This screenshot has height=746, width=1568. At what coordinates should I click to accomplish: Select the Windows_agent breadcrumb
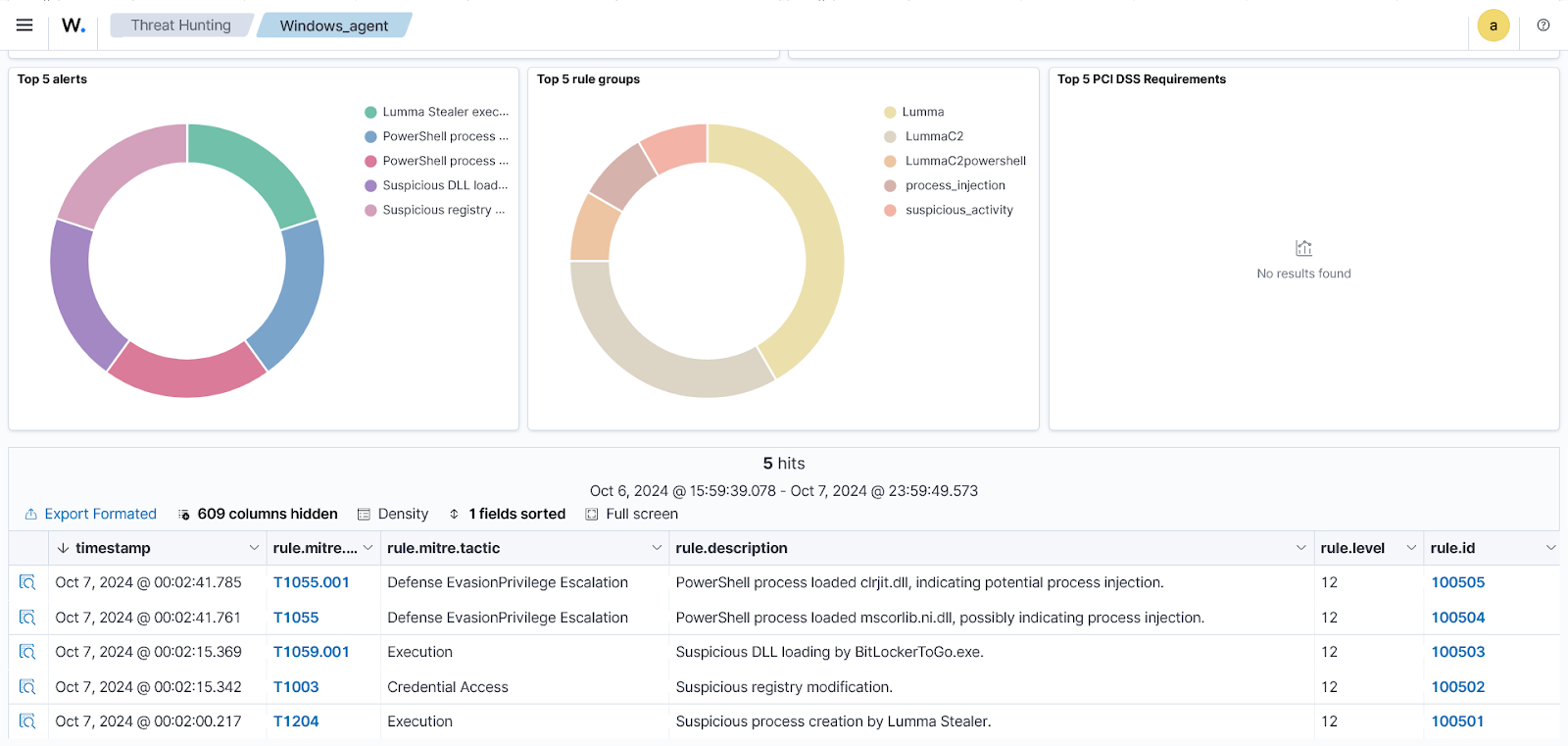pos(334,25)
